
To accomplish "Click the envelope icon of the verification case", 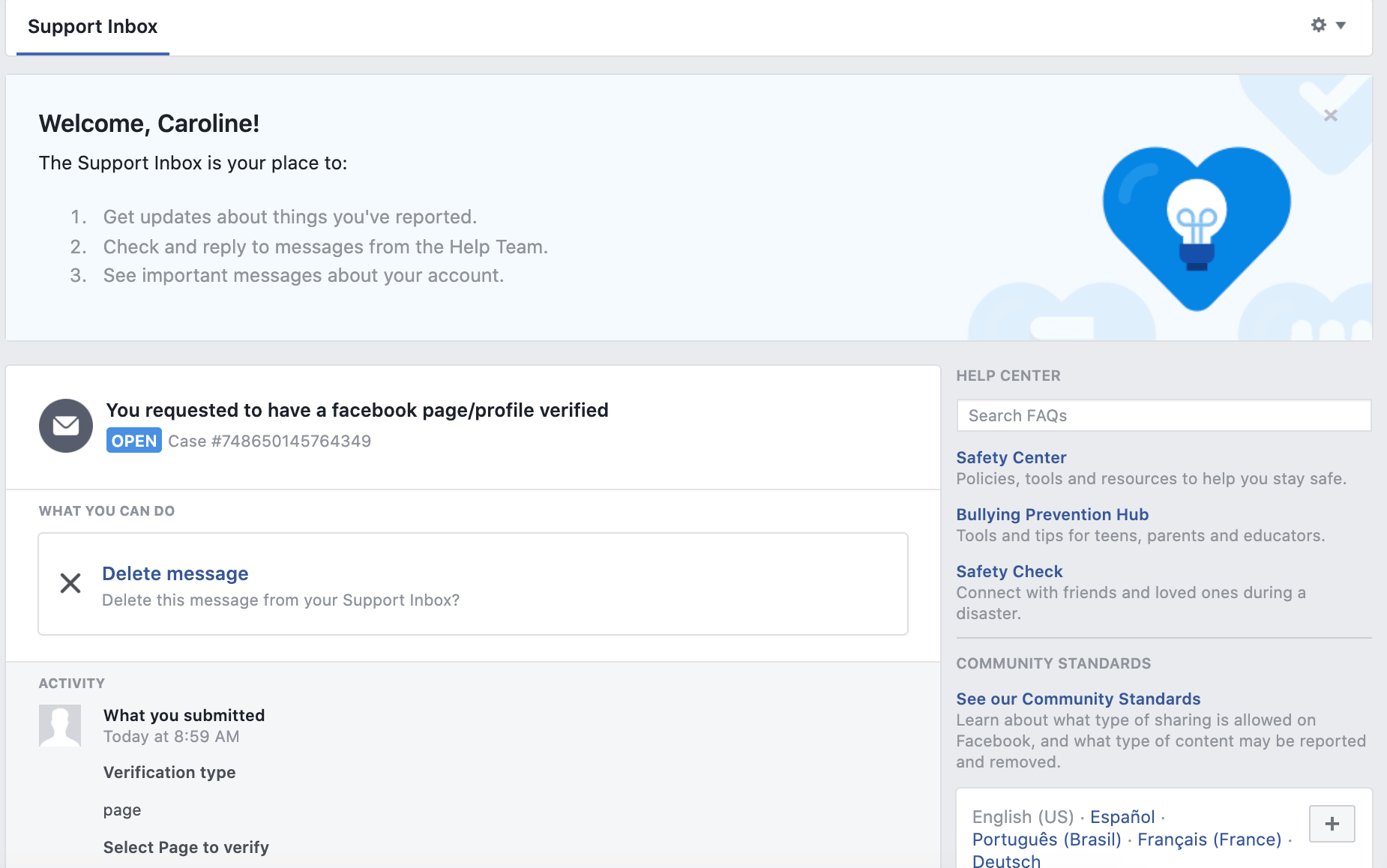I will 66,426.
